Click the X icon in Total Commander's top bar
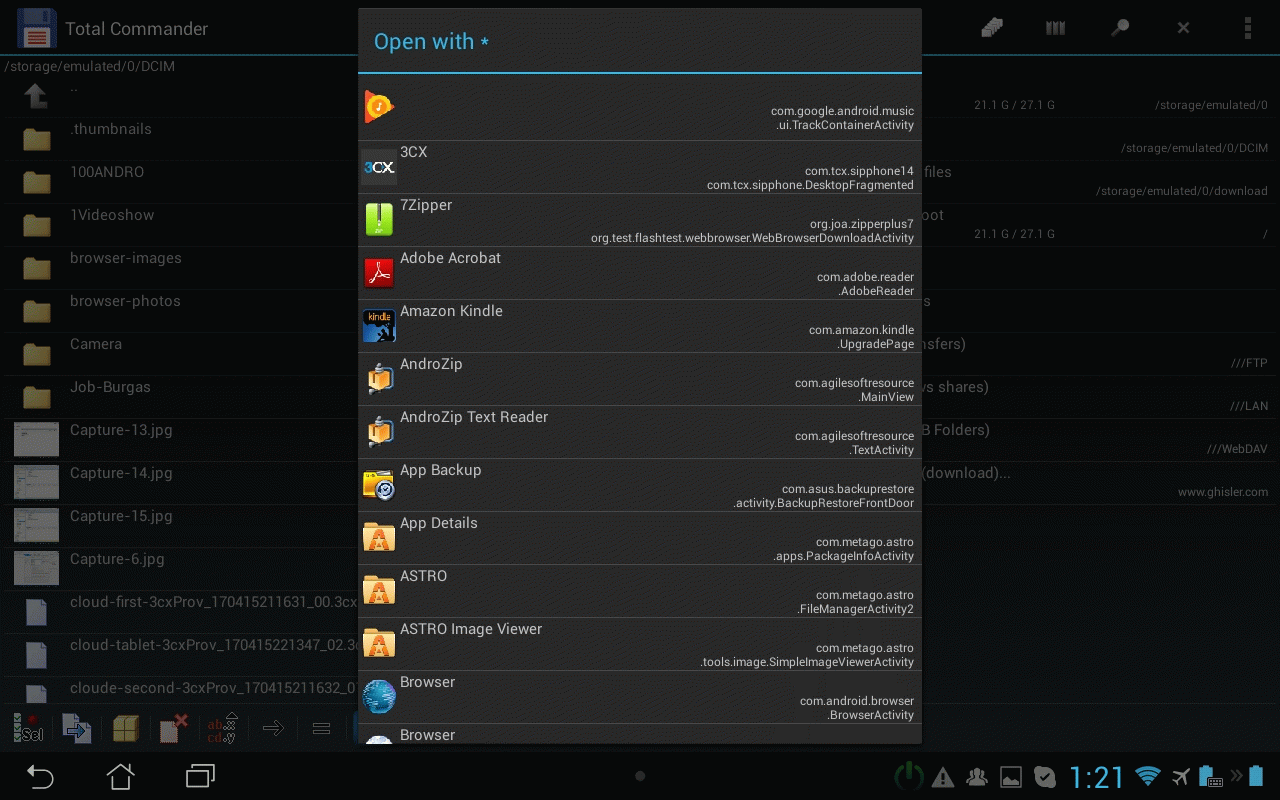 click(1183, 28)
